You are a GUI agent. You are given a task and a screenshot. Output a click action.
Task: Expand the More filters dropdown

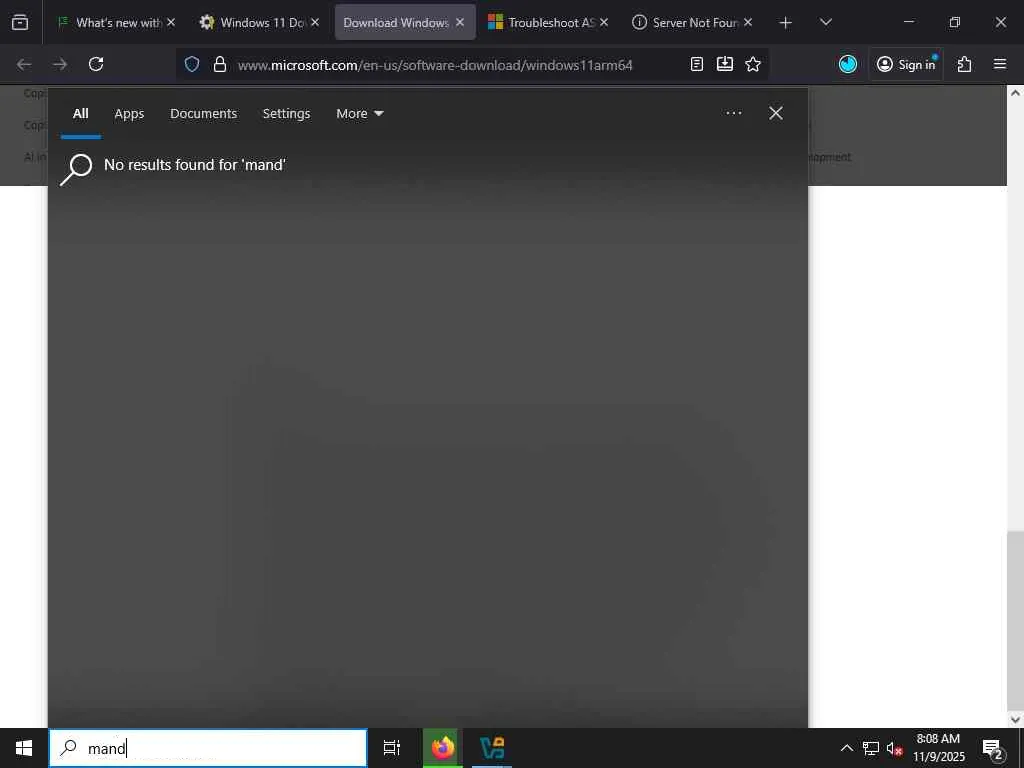(x=360, y=114)
